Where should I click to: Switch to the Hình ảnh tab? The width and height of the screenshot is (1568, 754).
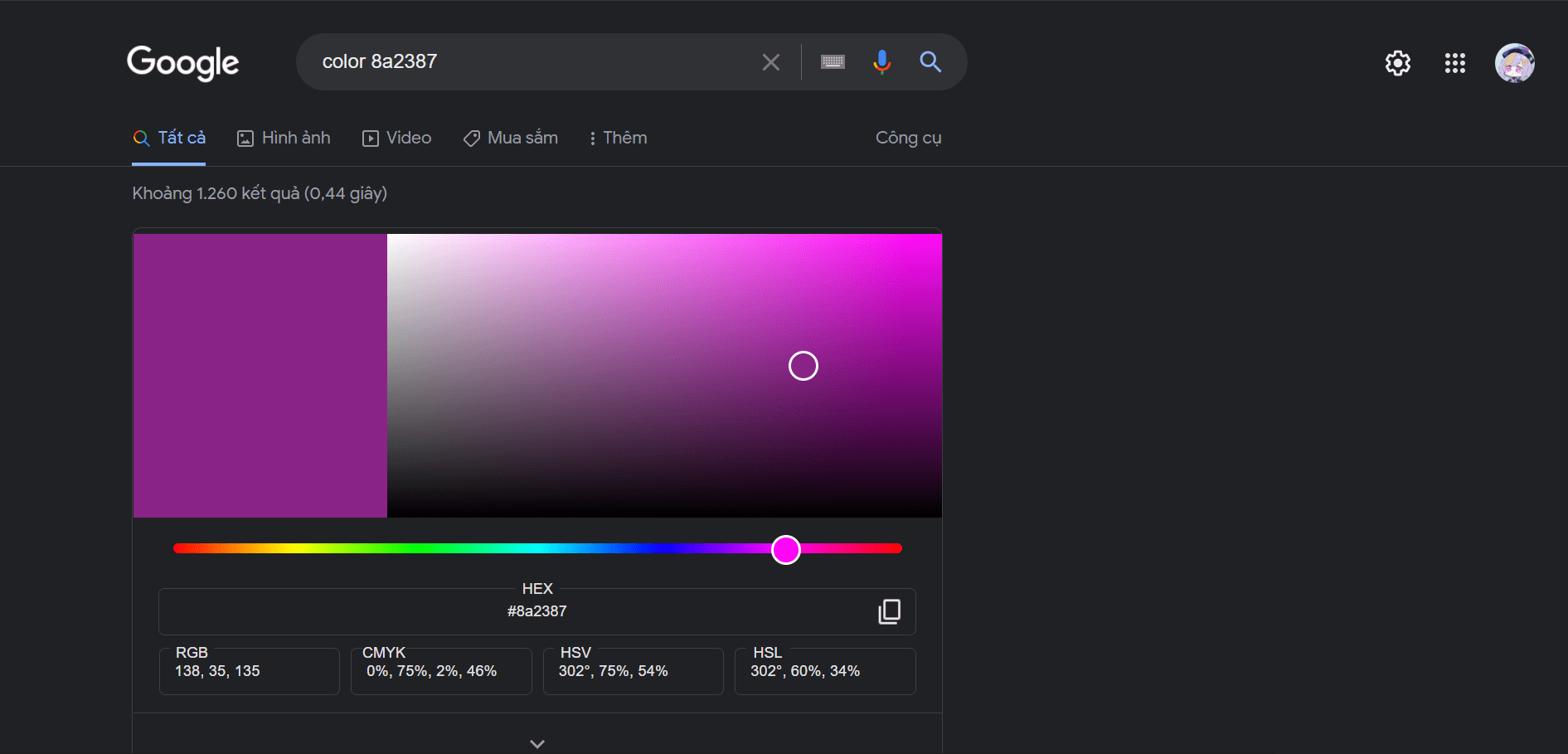tap(284, 139)
